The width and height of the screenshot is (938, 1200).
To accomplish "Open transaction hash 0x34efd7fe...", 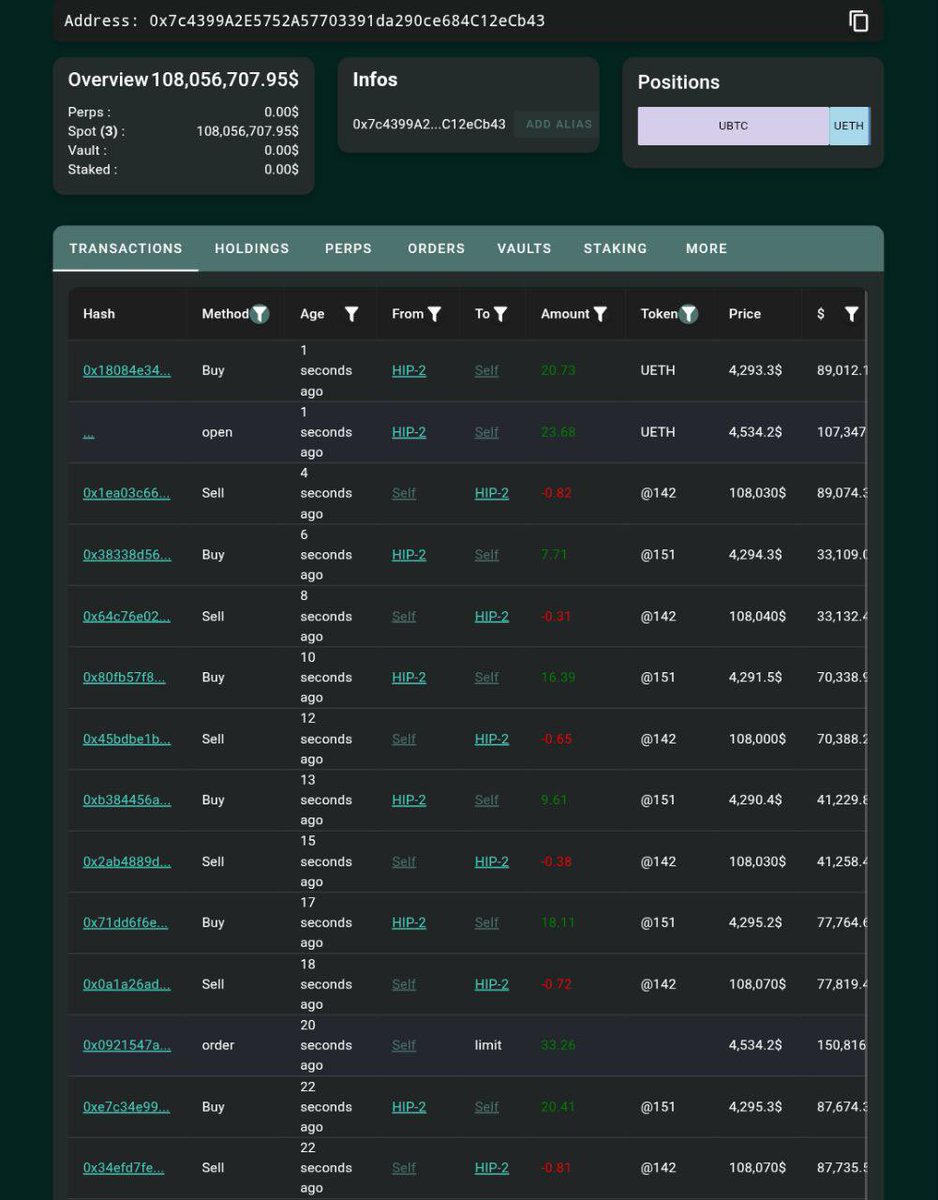I will pos(124,1168).
